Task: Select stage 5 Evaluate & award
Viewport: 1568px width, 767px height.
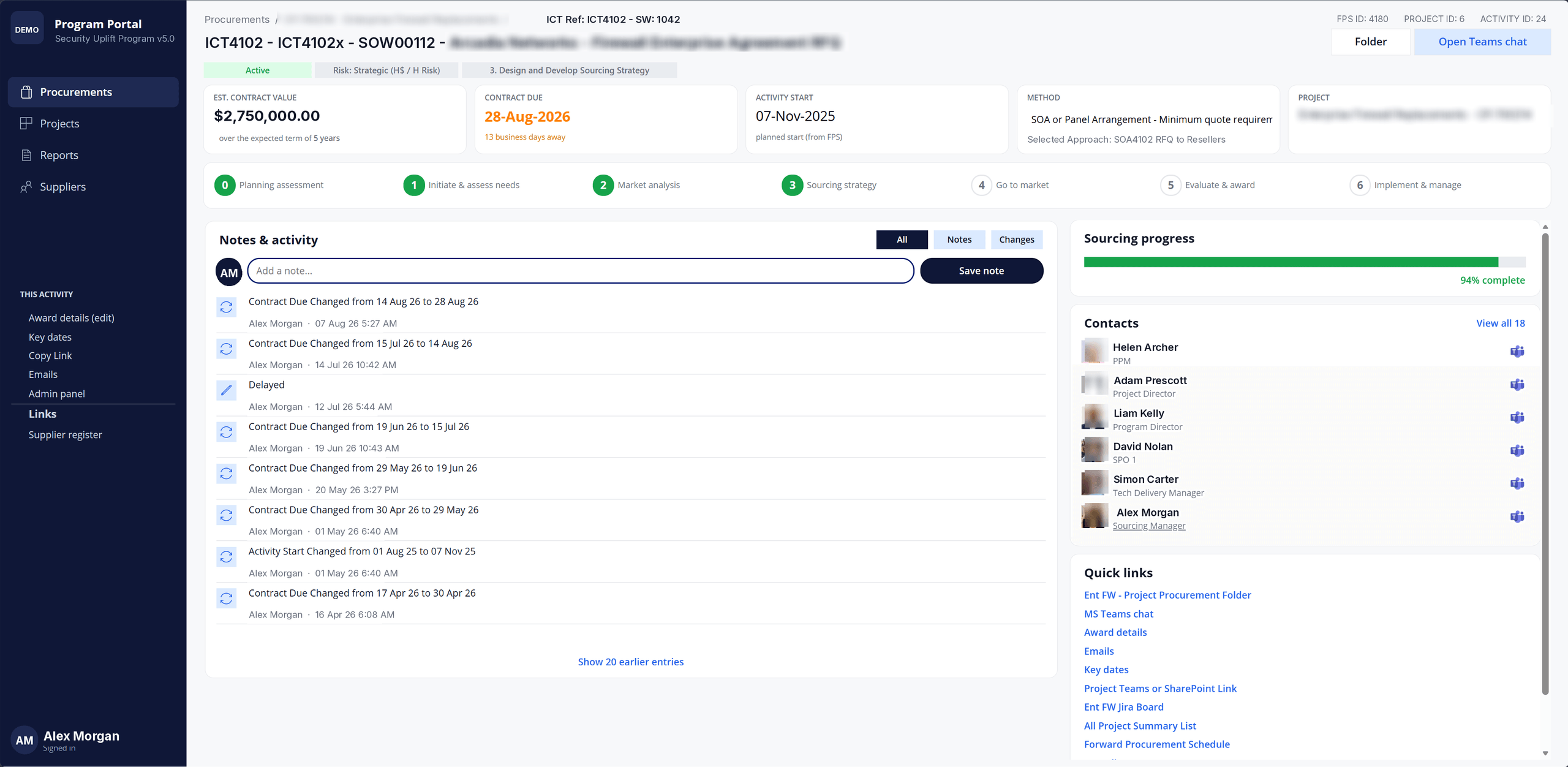Action: point(1207,185)
